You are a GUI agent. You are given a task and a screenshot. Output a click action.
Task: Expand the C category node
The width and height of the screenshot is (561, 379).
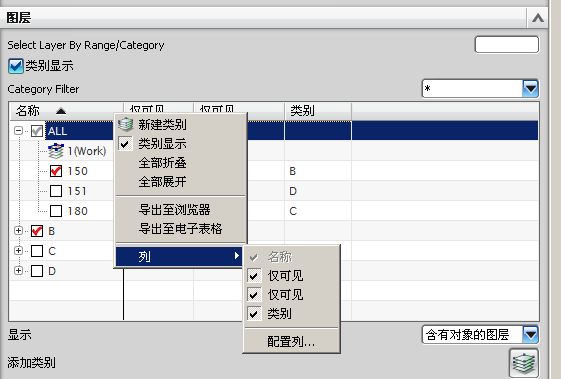click(x=18, y=251)
